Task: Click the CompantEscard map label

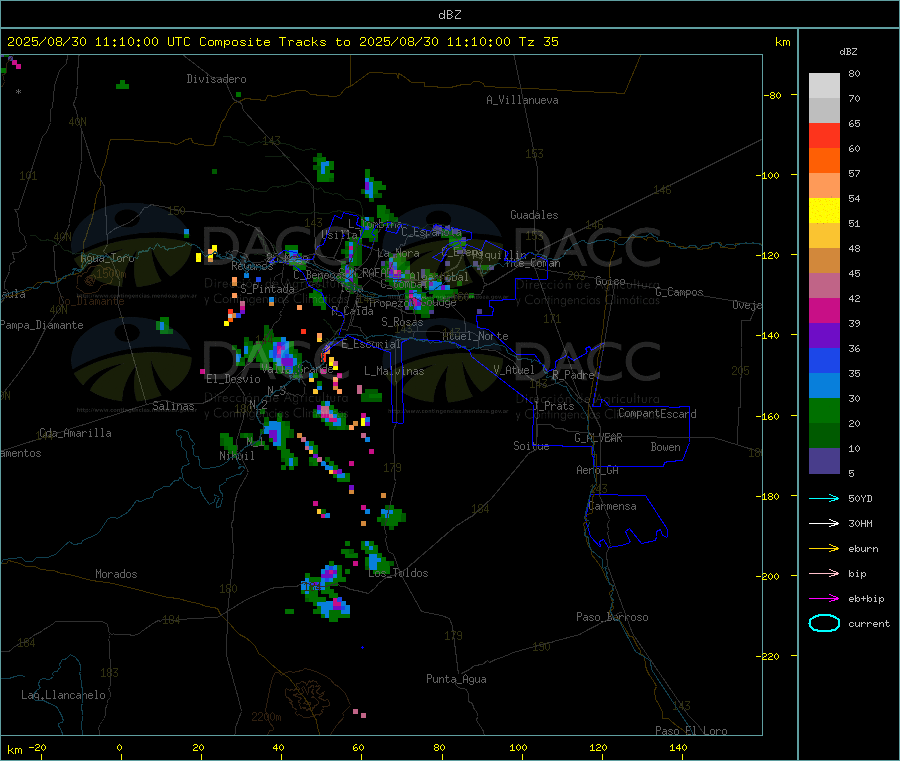Action: [657, 413]
